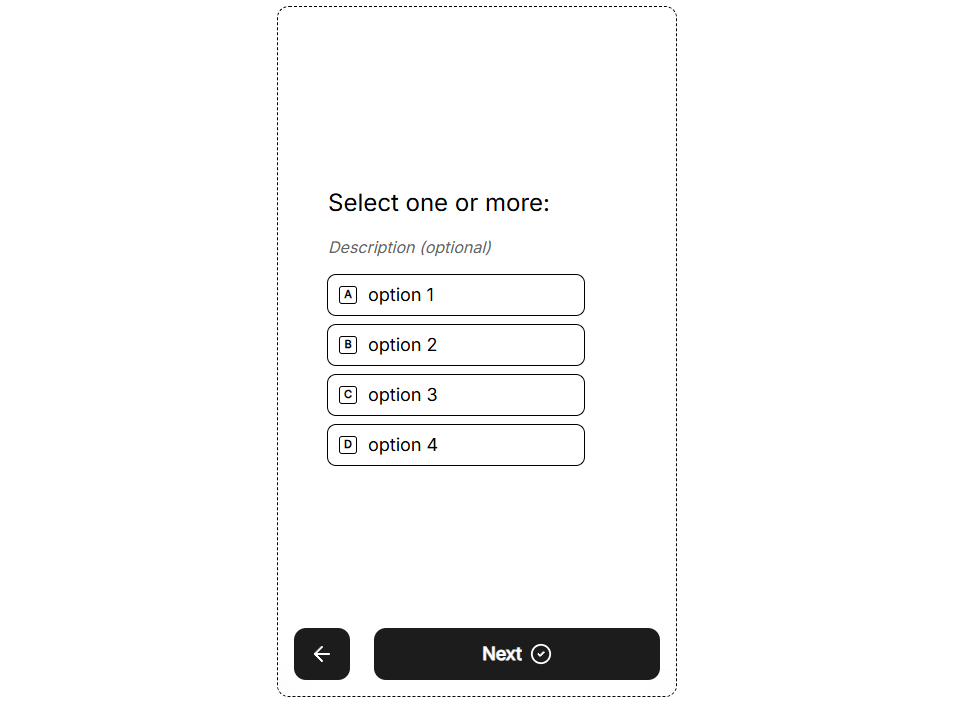Image resolution: width=954 pixels, height=704 pixels.
Task: Click the 'Description (optional)' text
Action: tap(409, 247)
